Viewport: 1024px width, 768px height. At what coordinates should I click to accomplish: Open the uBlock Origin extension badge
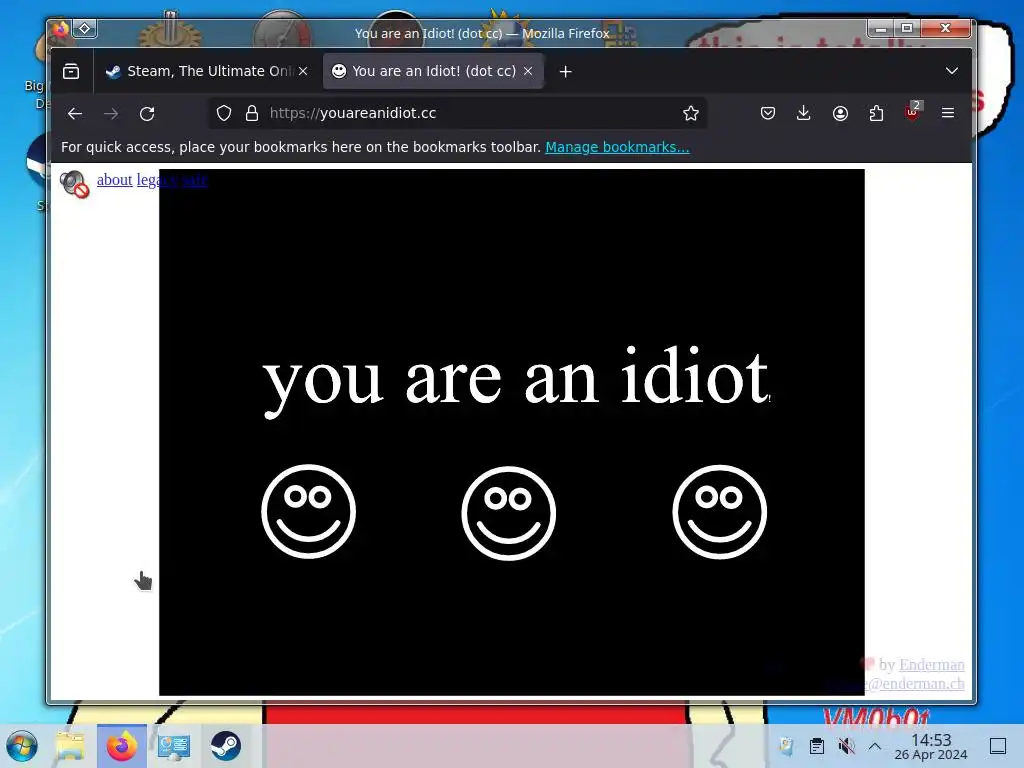tap(913, 112)
